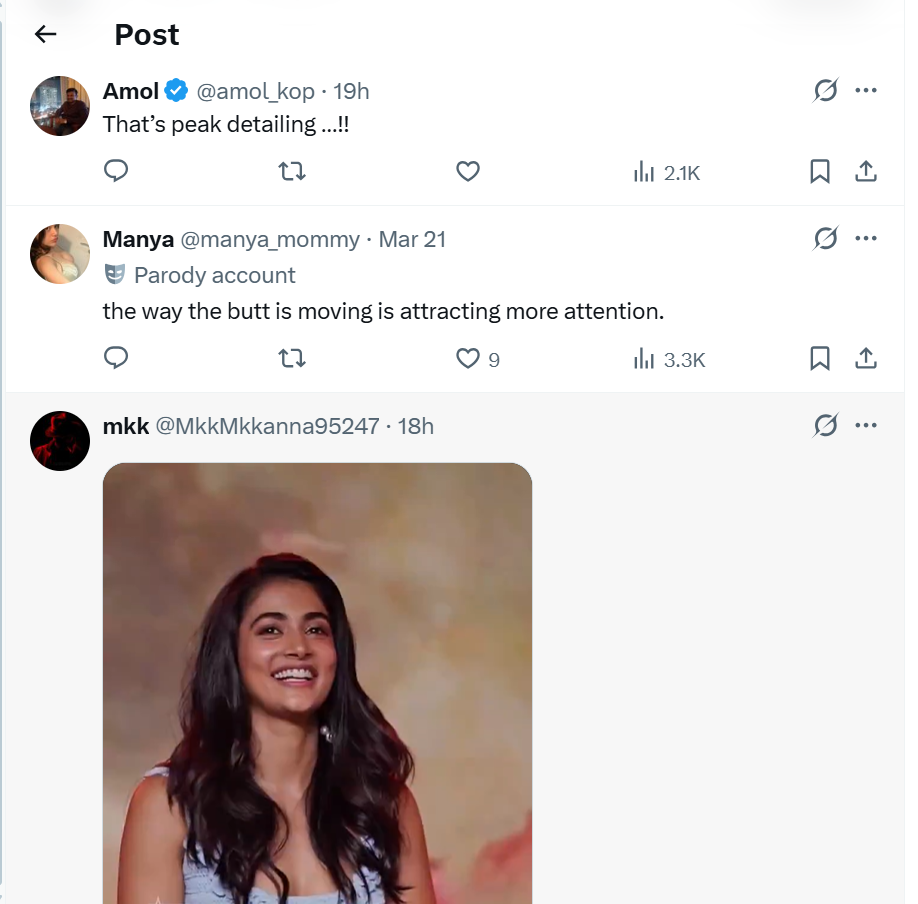Open @amol_kop profile link

[255, 91]
